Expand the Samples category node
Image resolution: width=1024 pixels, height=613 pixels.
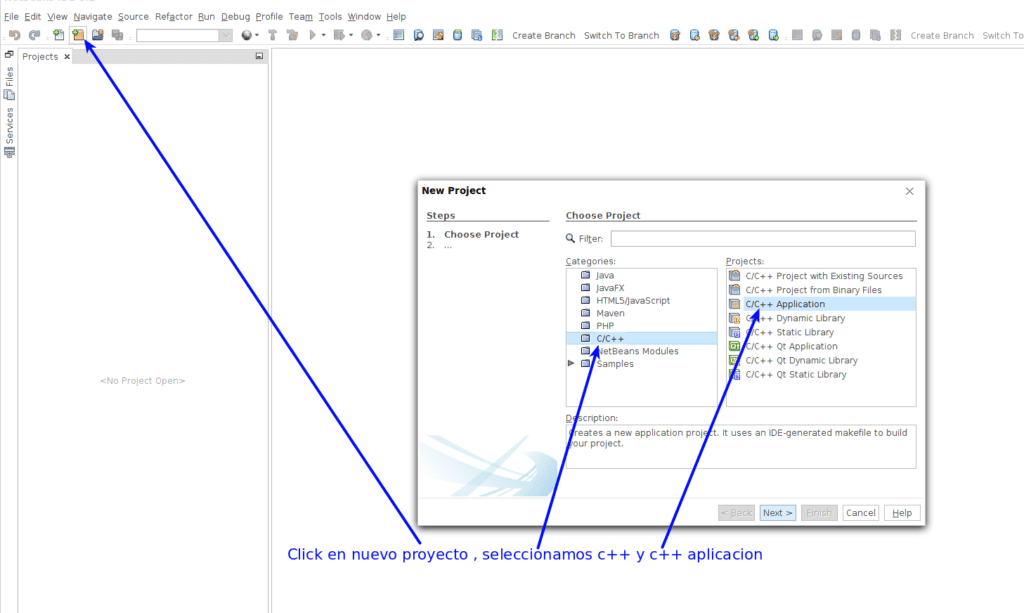(x=571, y=364)
